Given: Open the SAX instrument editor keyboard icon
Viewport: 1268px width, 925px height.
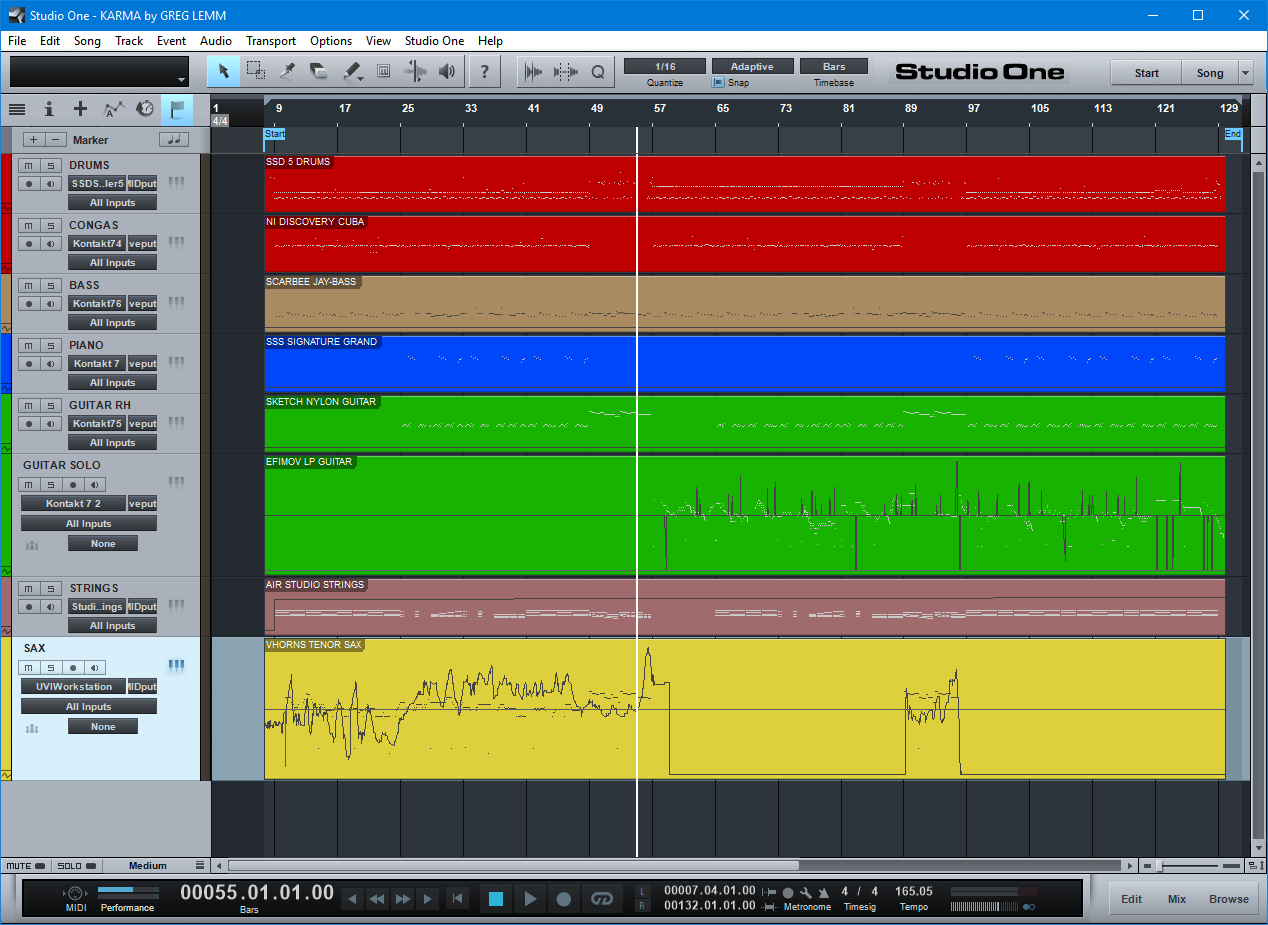Looking at the screenshot, I should click(x=176, y=665).
